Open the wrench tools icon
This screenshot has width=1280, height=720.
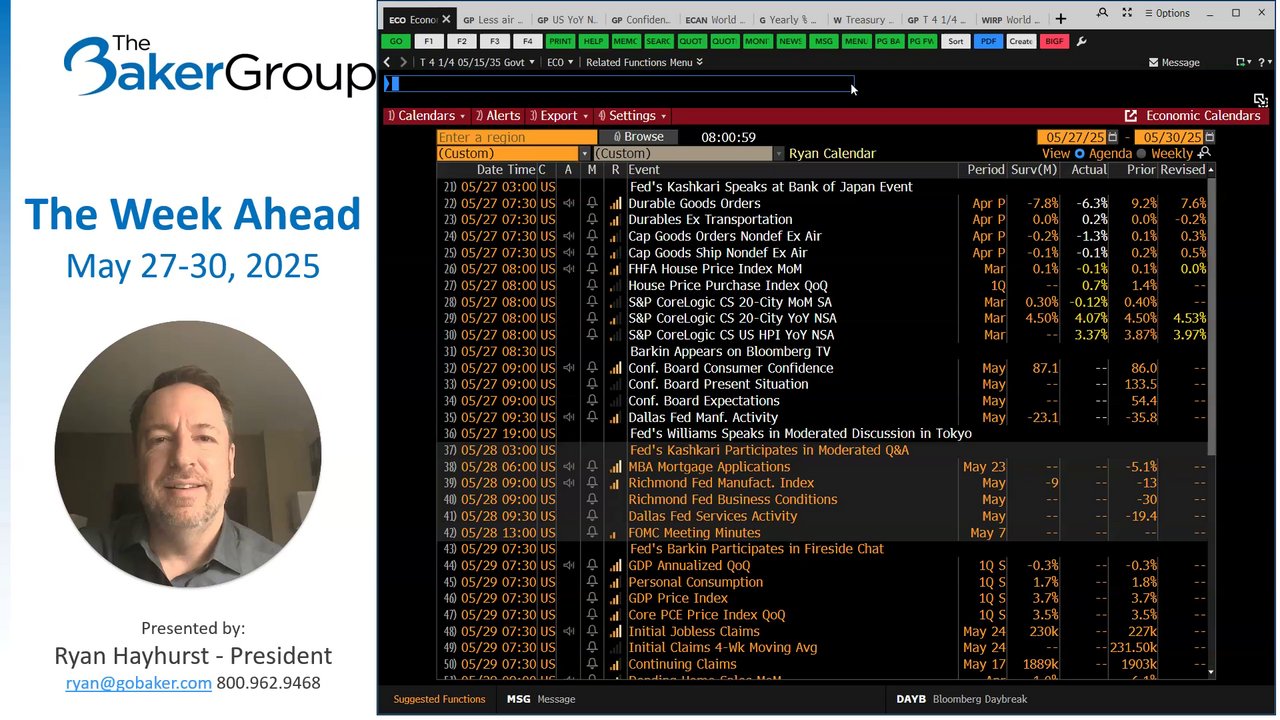coord(1081,42)
